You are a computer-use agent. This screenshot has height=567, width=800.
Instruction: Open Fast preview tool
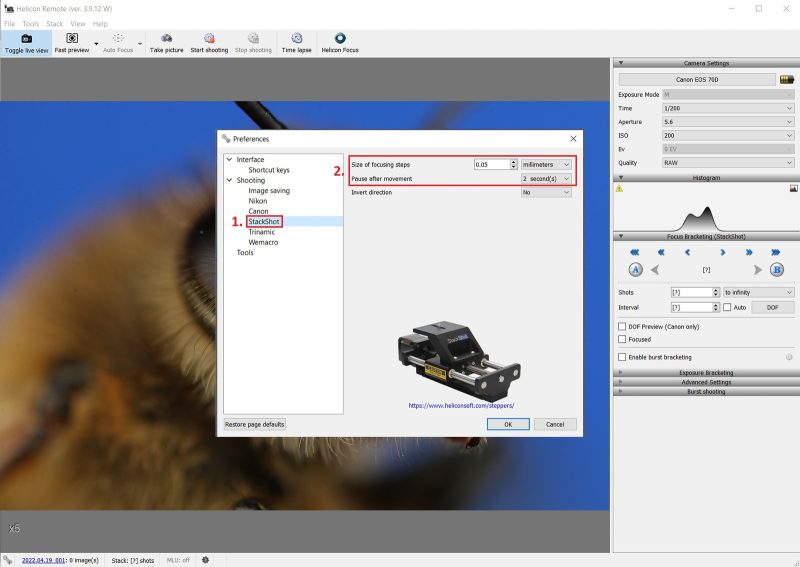(72, 43)
